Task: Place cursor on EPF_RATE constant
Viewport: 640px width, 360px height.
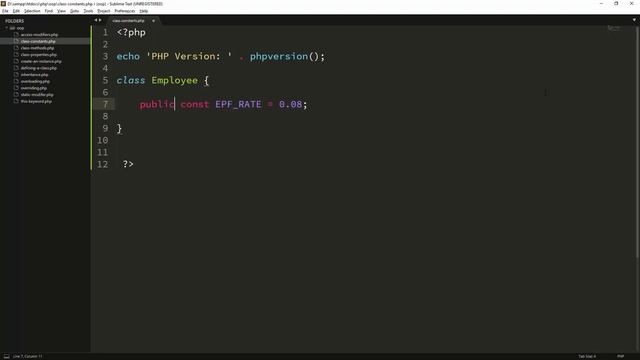Action: pyautogui.click(x=238, y=104)
